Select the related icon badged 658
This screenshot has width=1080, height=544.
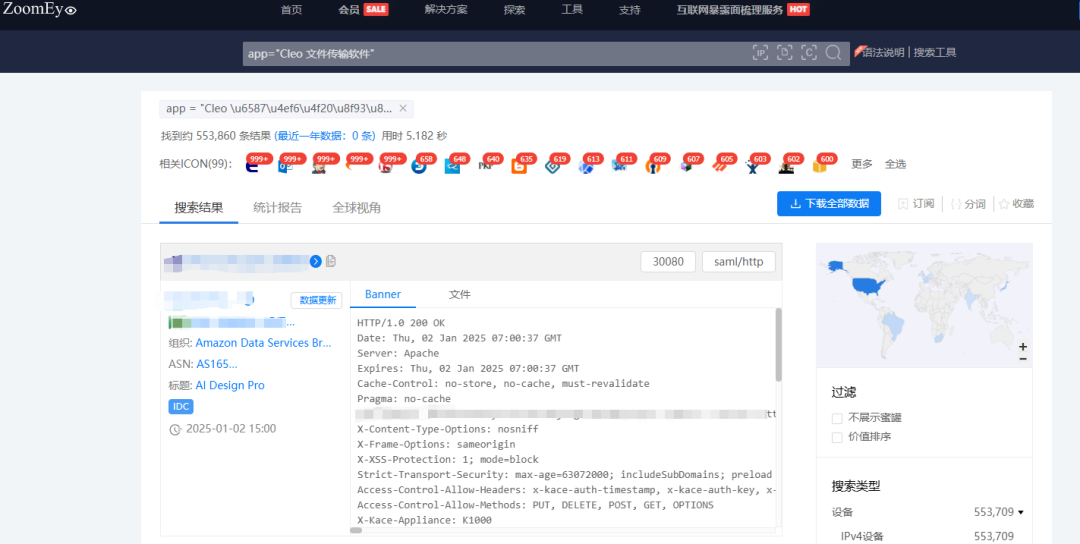click(x=419, y=167)
